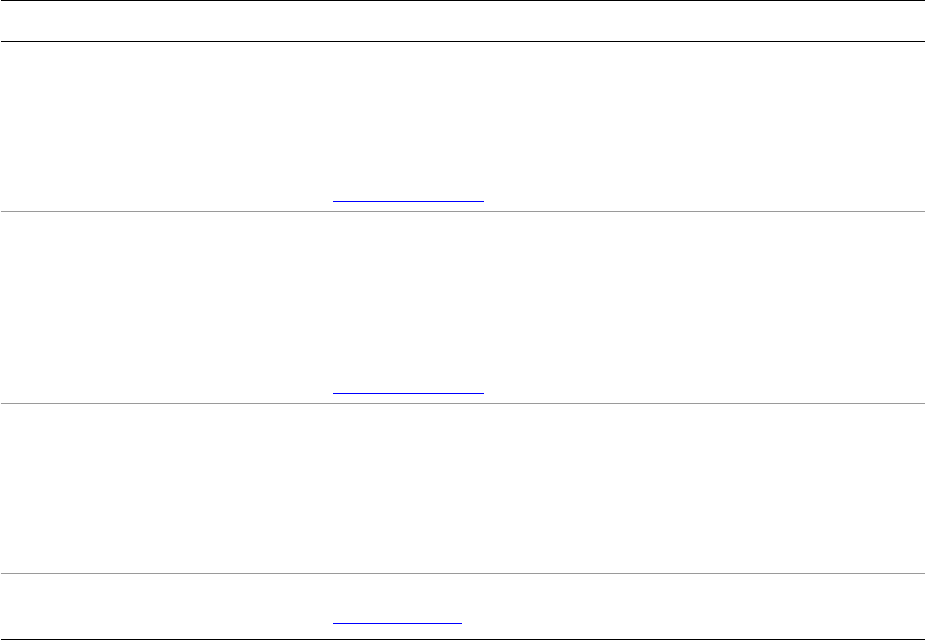This screenshot has width=925, height=640.
Task: Click the gray separator above the bottom row
Action: coord(462,573)
